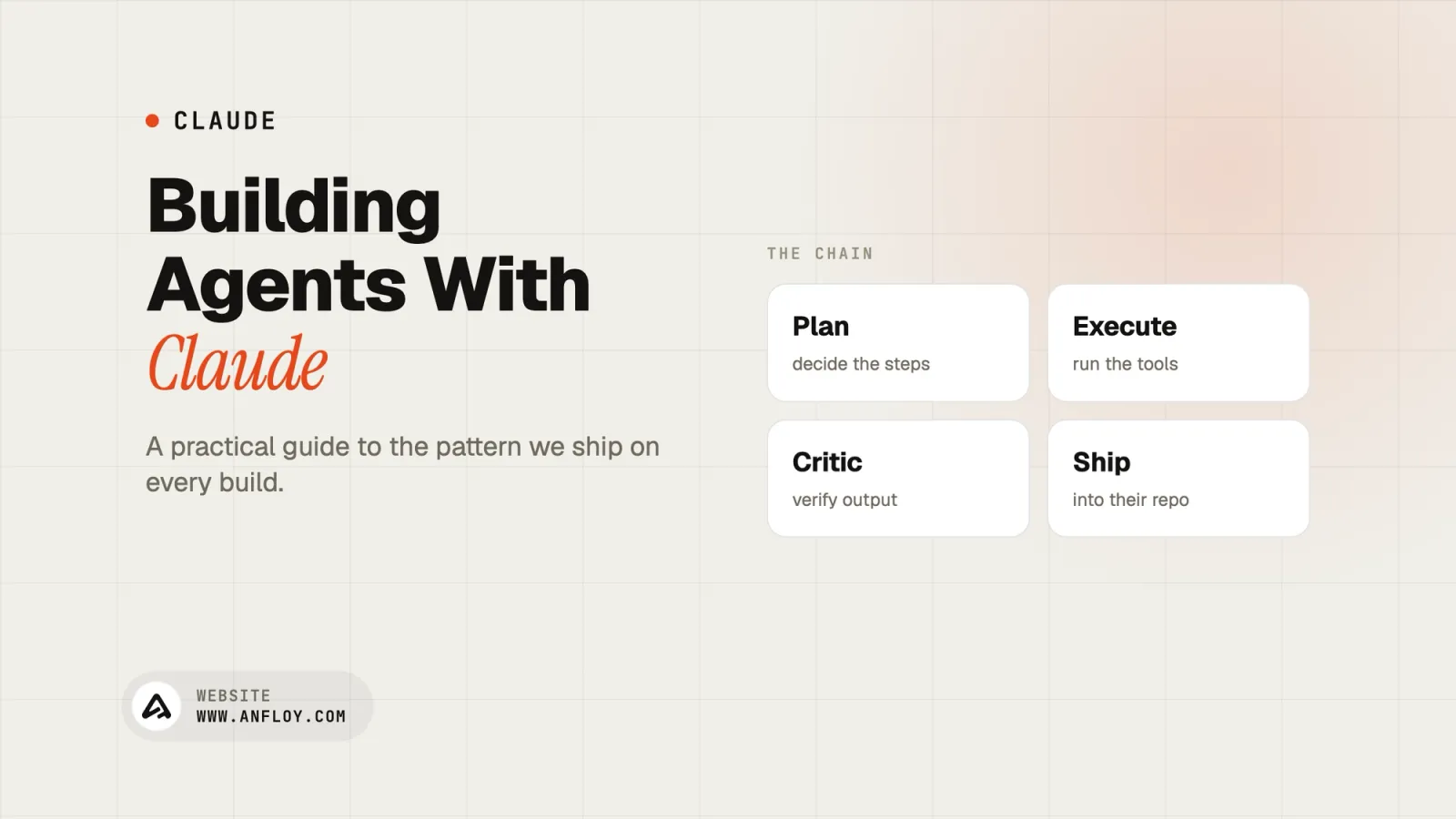Click 'decide the steps' description
Viewport: 1456px width, 819px height.
click(861, 364)
